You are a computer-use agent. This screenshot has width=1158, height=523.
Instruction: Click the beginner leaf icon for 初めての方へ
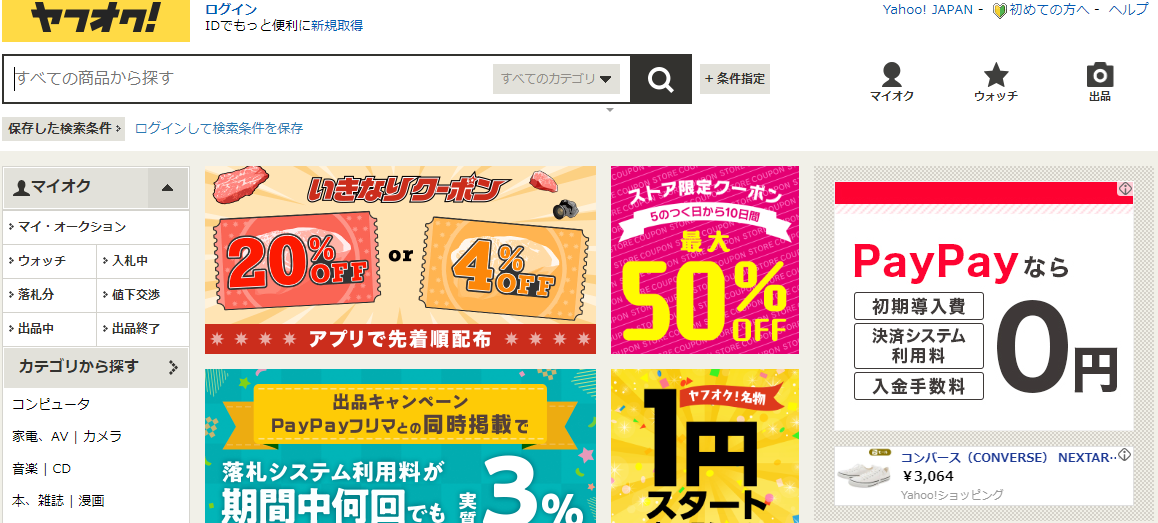(x=1000, y=10)
